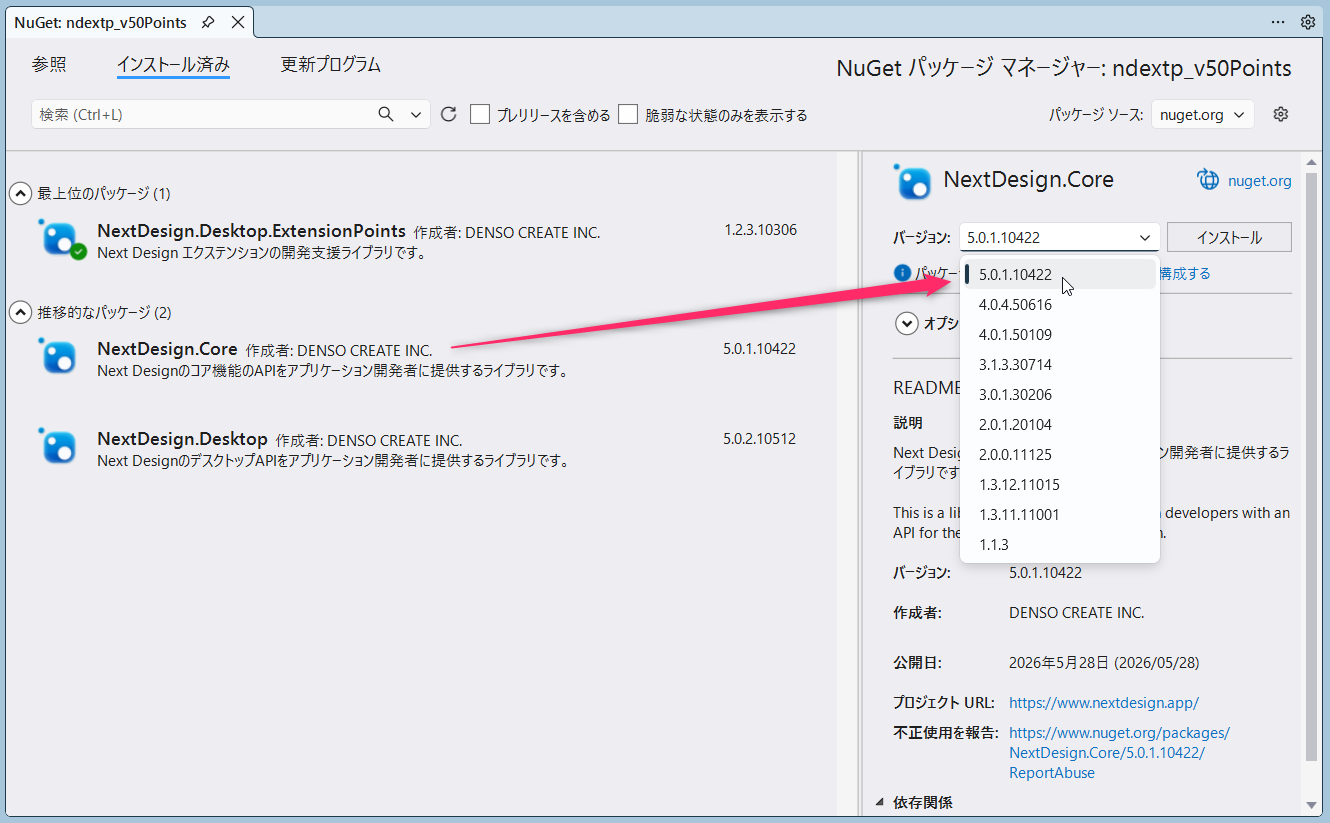Switch to the 参照 tab
This screenshot has width=1330, height=823.
[x=49, y=65]
